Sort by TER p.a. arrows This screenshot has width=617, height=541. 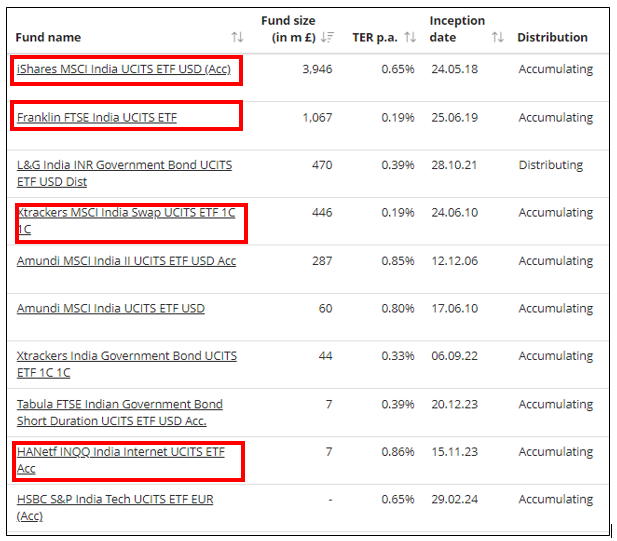[410, 37]
